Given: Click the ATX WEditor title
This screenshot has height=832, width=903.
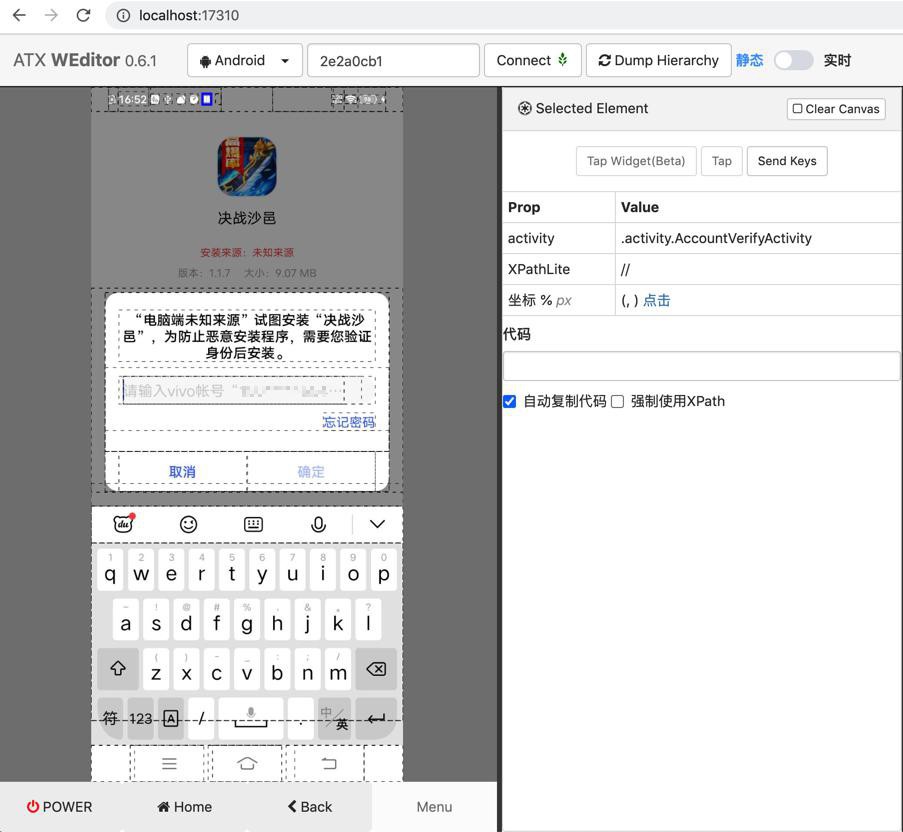Looking at the screenshot, I should pos(85,60).
